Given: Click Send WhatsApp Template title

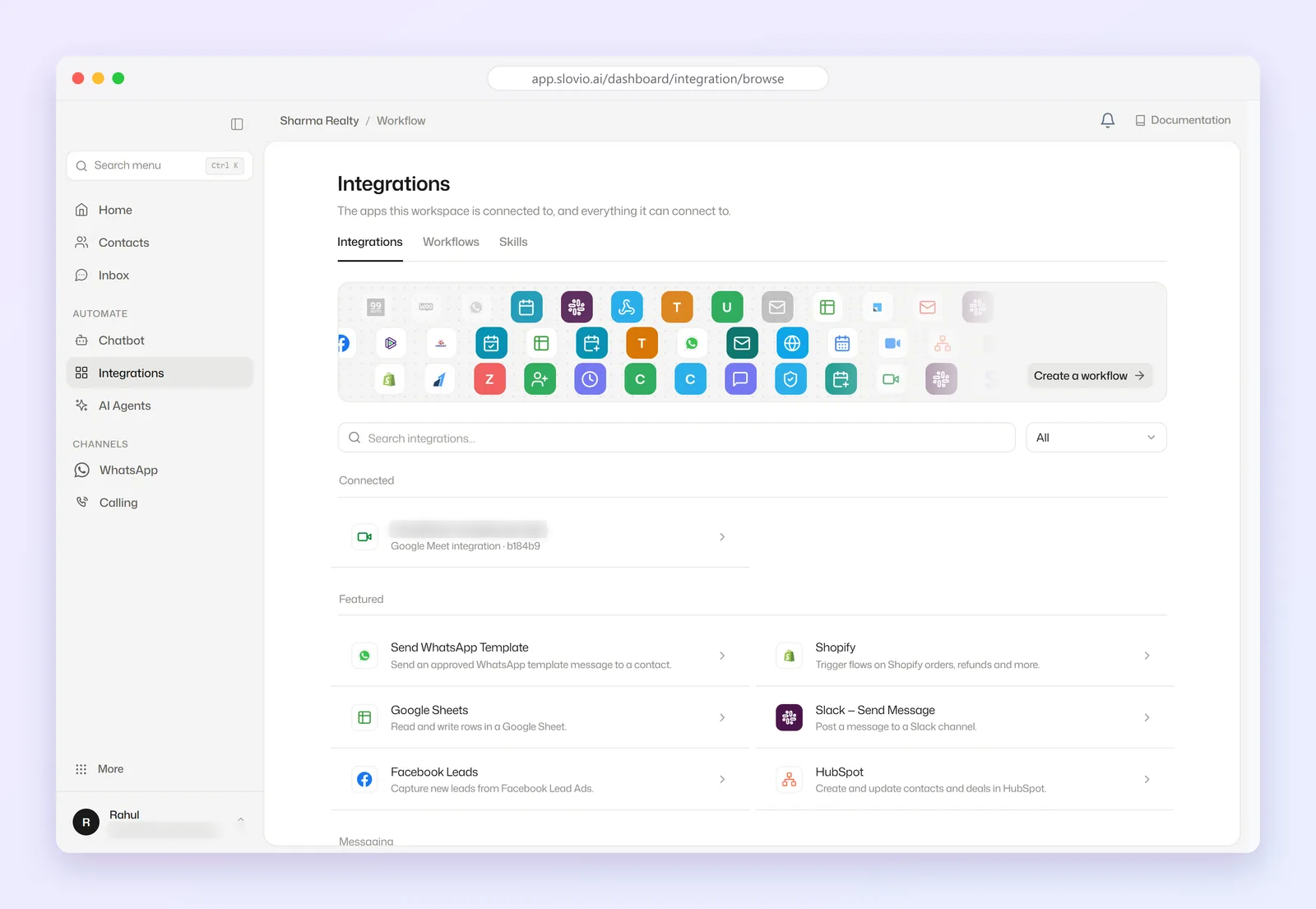Looking at the screenshot, I should coord(460,647).
